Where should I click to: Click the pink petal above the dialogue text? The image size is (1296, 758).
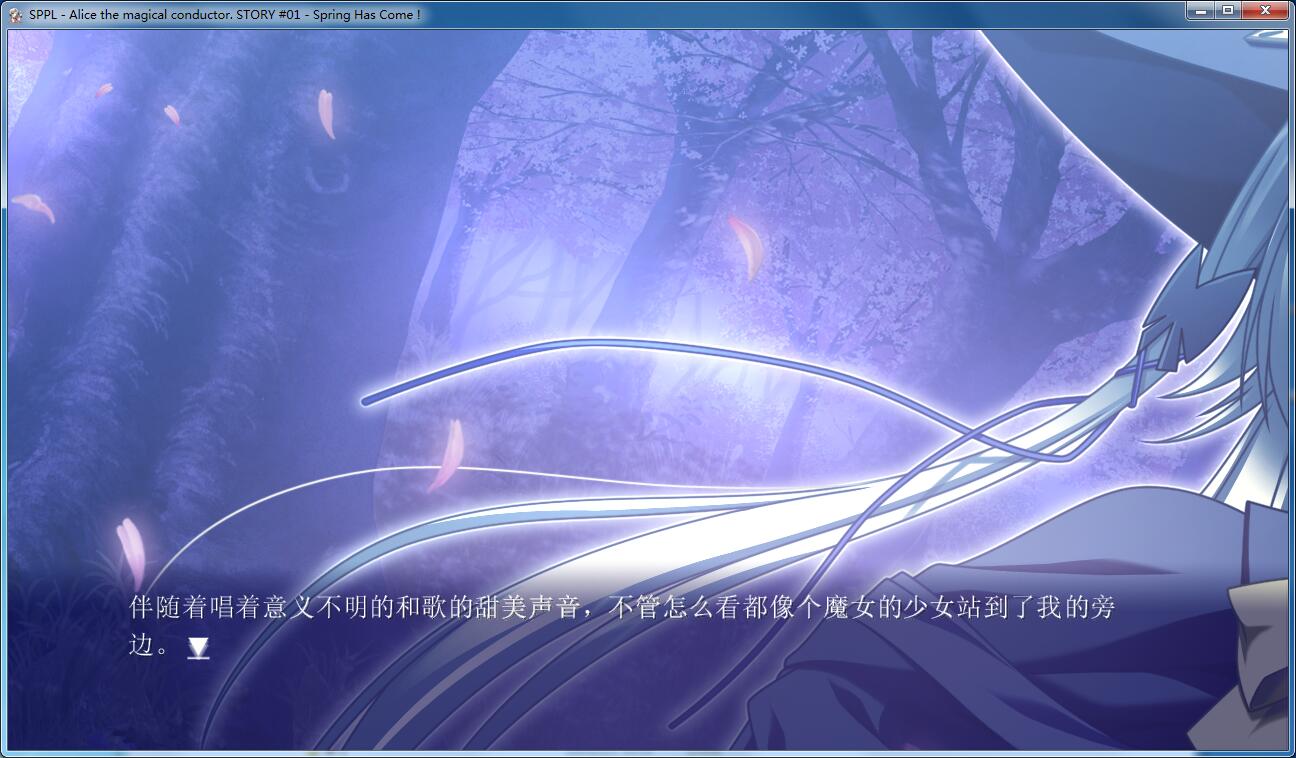[447, 455]
